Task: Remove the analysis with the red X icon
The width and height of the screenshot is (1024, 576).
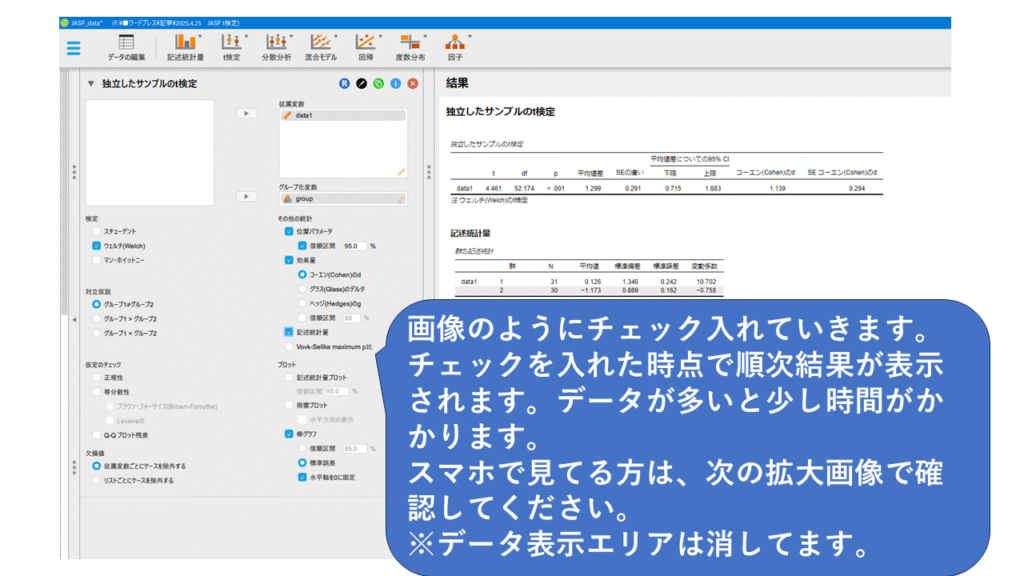Action: [413, 84]
